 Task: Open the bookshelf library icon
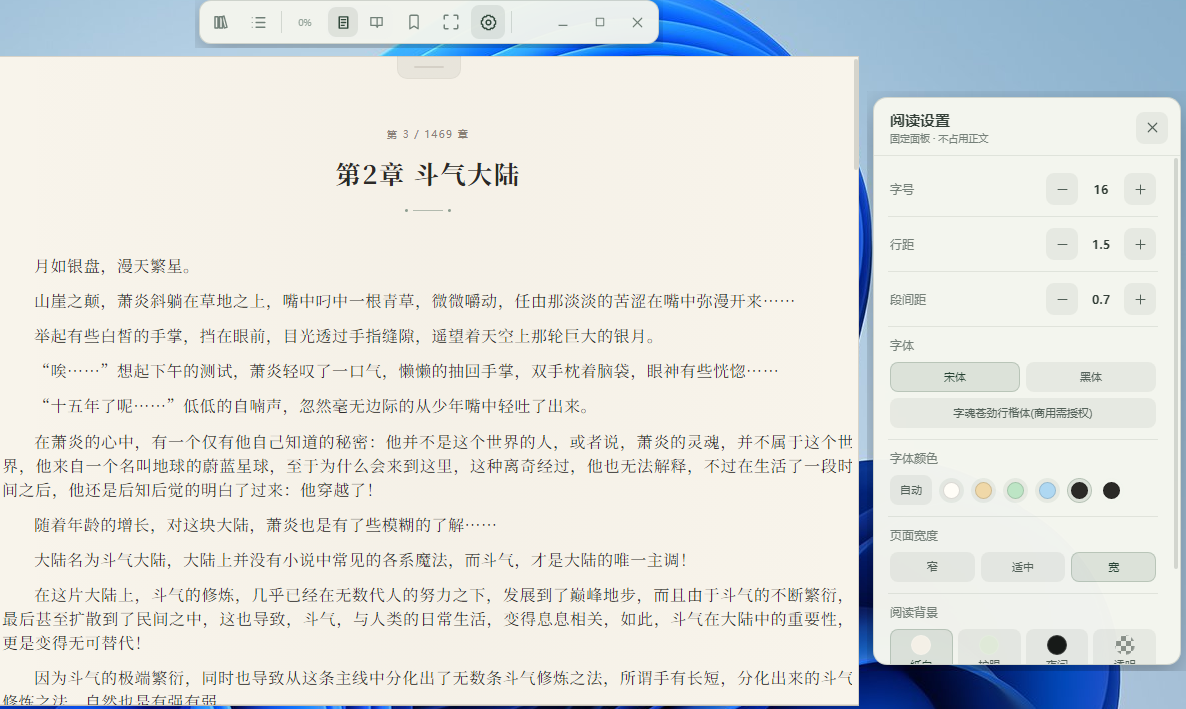point(221,23)
